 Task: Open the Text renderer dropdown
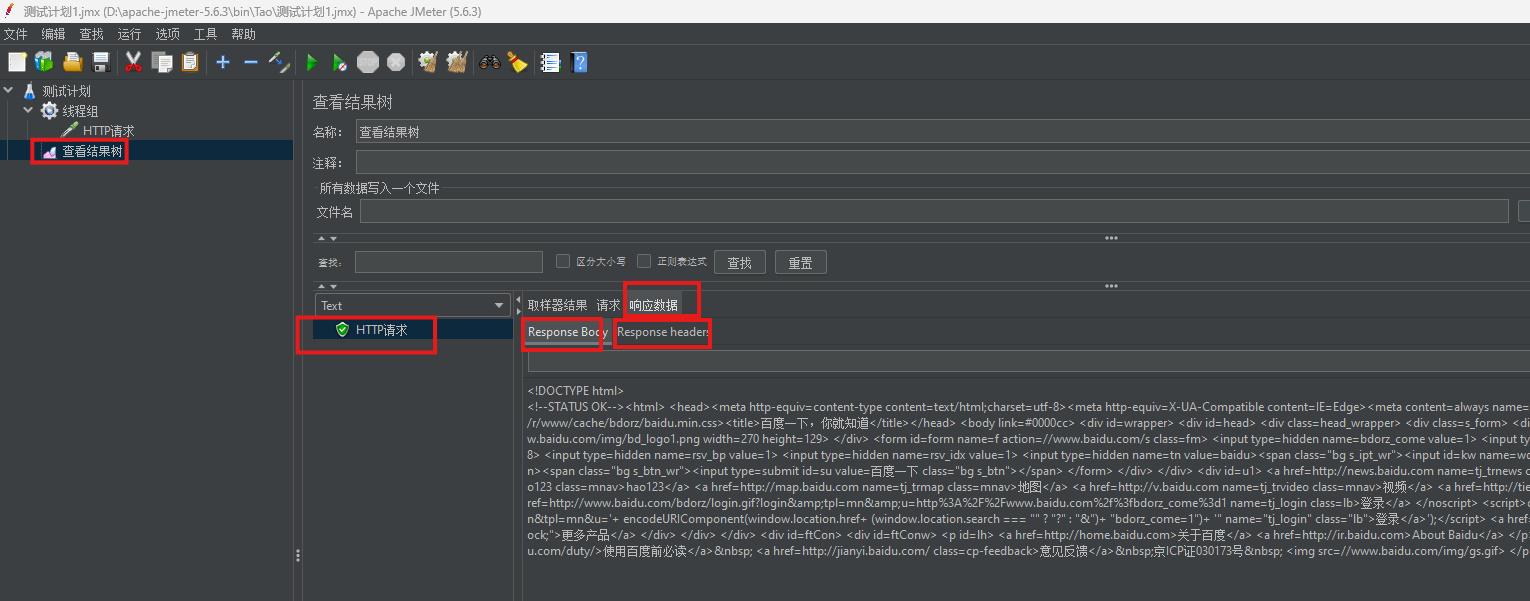[412, 305]
